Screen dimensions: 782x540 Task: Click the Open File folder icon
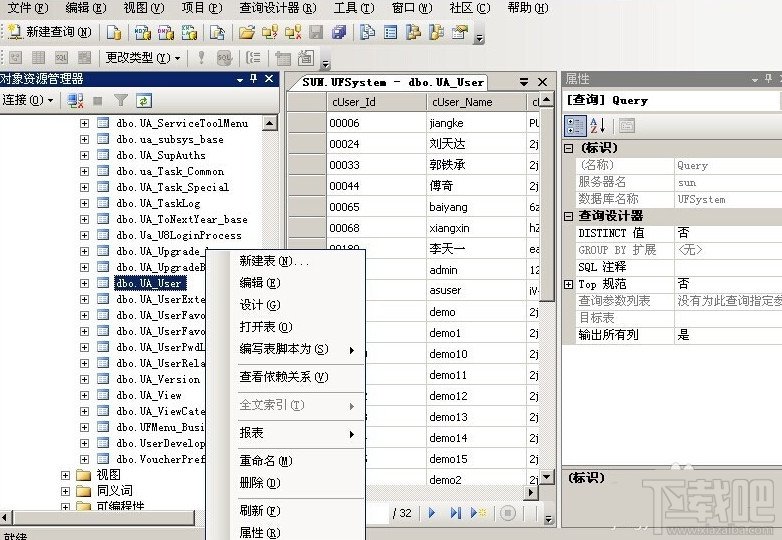246,33
